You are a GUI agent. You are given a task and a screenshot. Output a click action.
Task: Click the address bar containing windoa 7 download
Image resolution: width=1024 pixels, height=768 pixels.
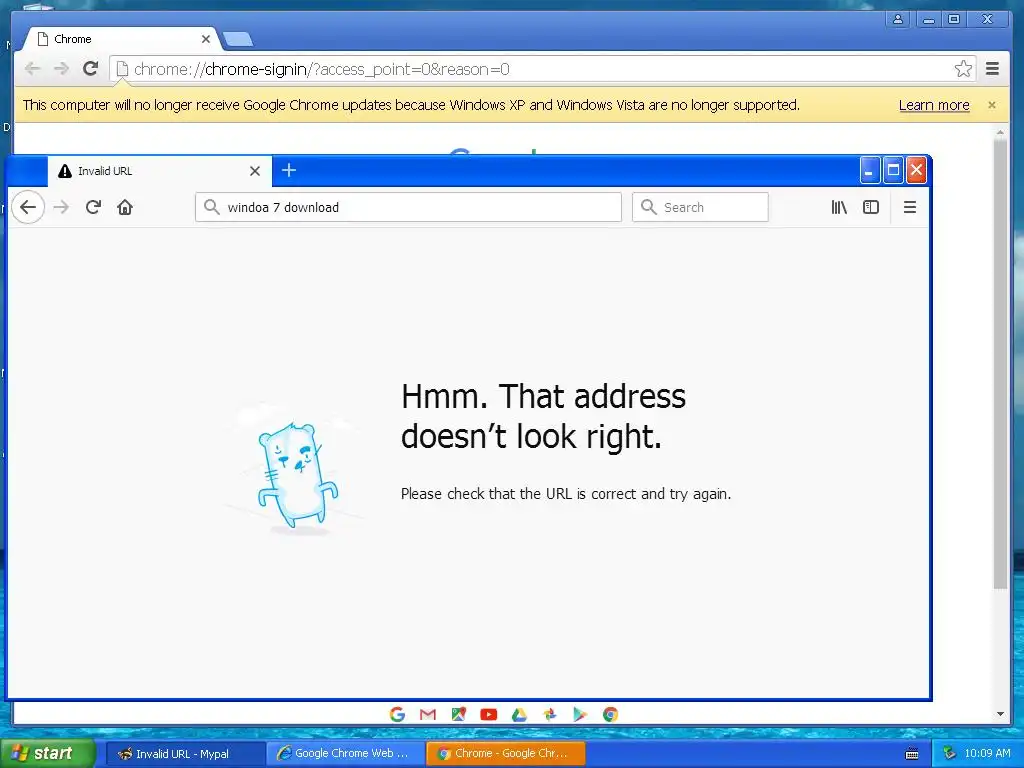tap(408, 207)
